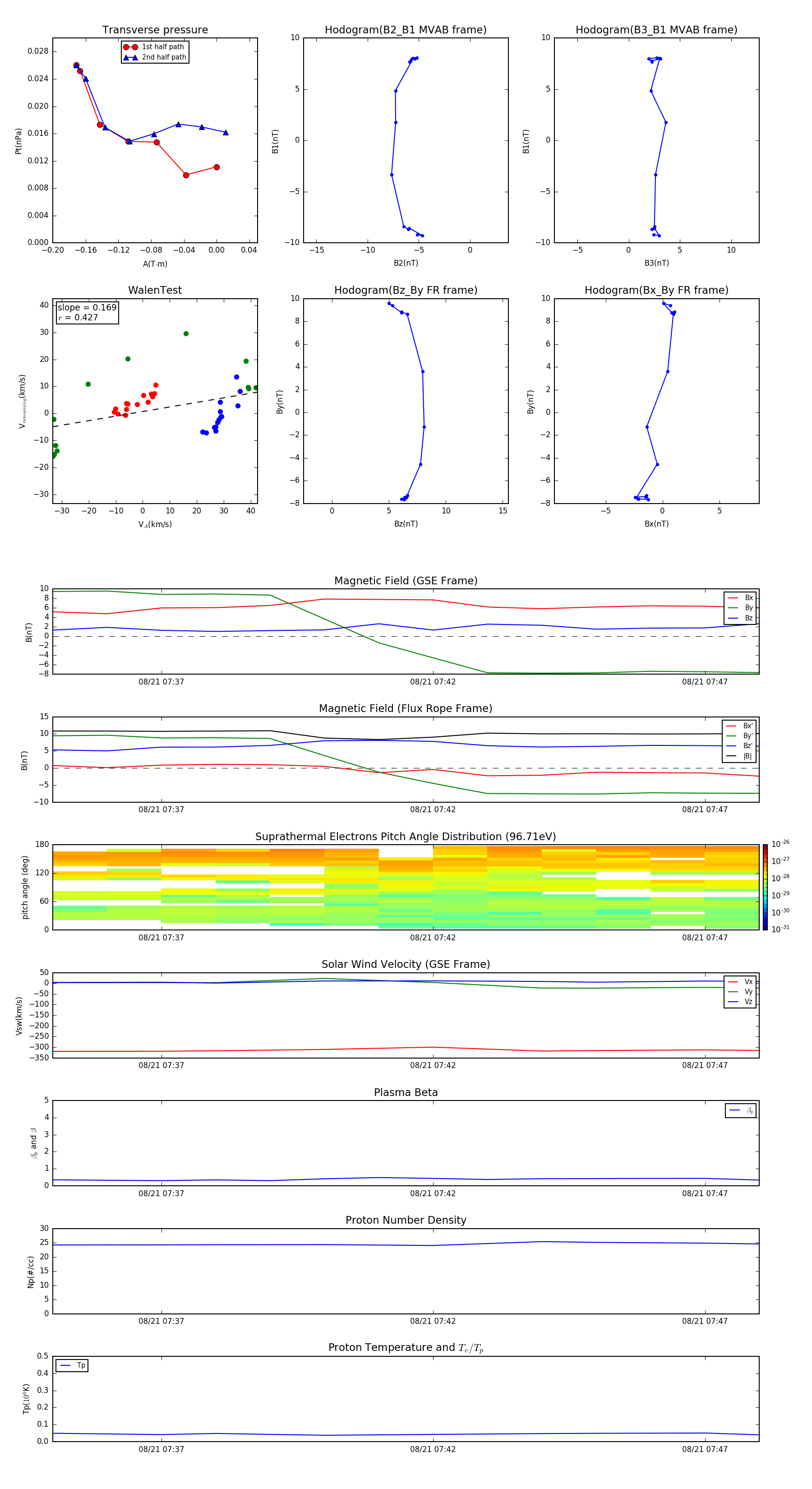Click the 'Vy' entry in velocity legend
The image size is (812, 1489).
pyautogui.click(x=740, y=992)
